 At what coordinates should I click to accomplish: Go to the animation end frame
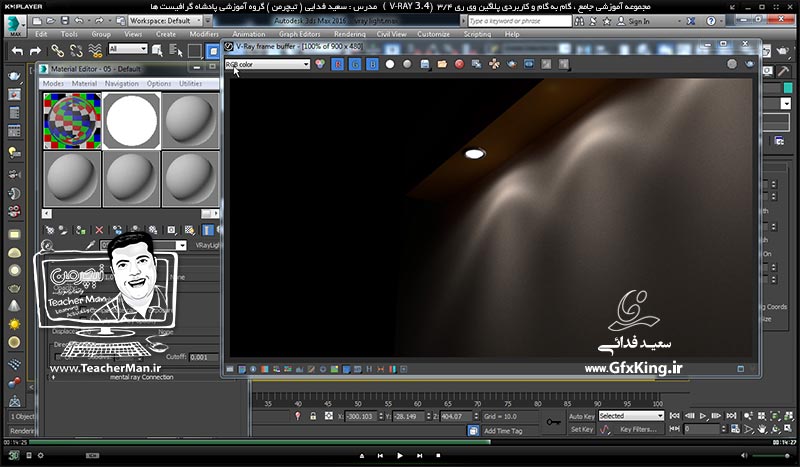pyautogui.click(x=731, y=416)
